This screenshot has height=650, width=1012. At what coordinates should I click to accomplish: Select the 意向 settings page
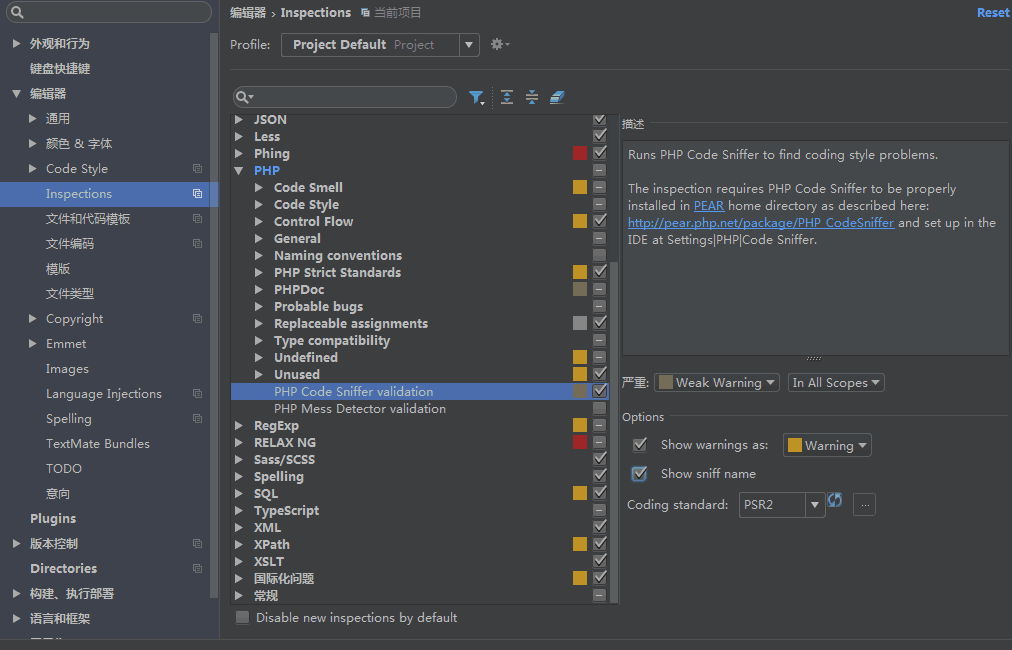(x=58, y=494)
